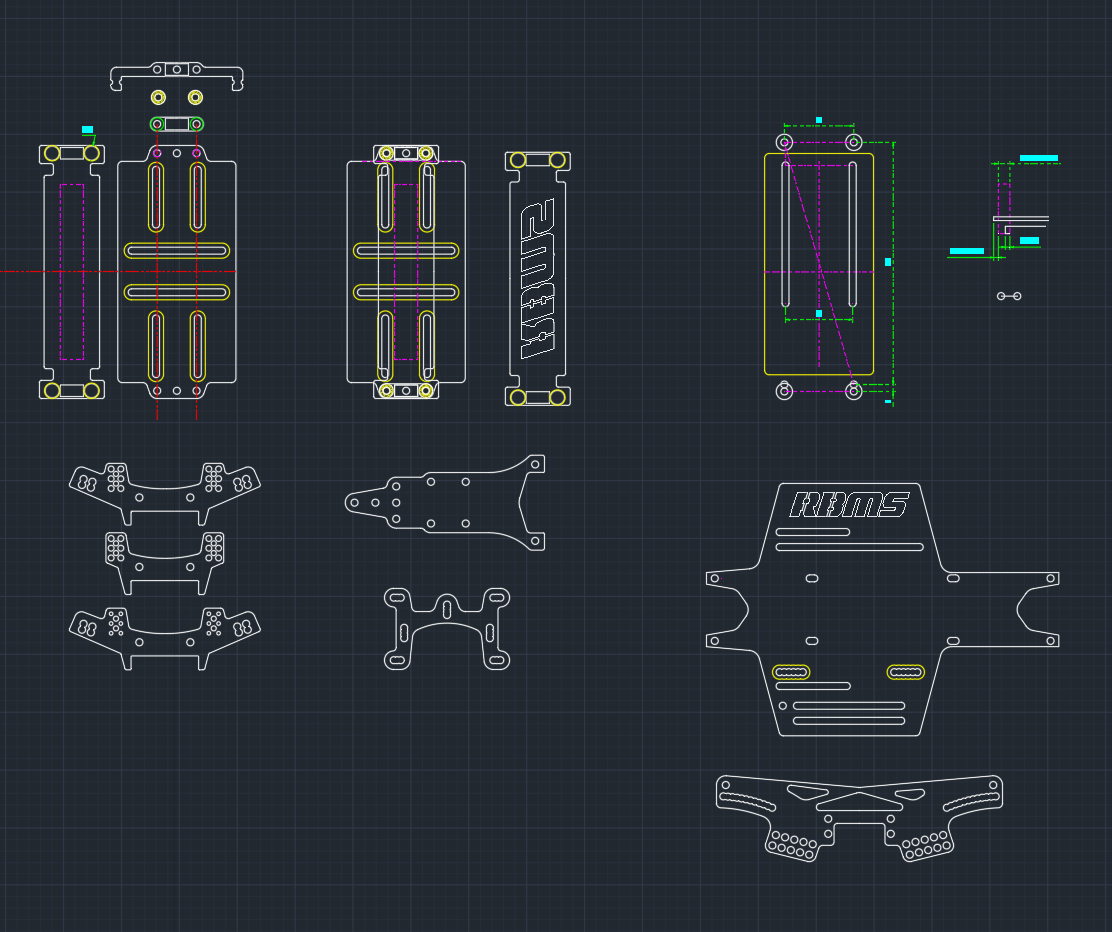The image size is (1112, 932).
Task: Select the cyan dimension text above the yellow rectangle
Action: (819, 121)
